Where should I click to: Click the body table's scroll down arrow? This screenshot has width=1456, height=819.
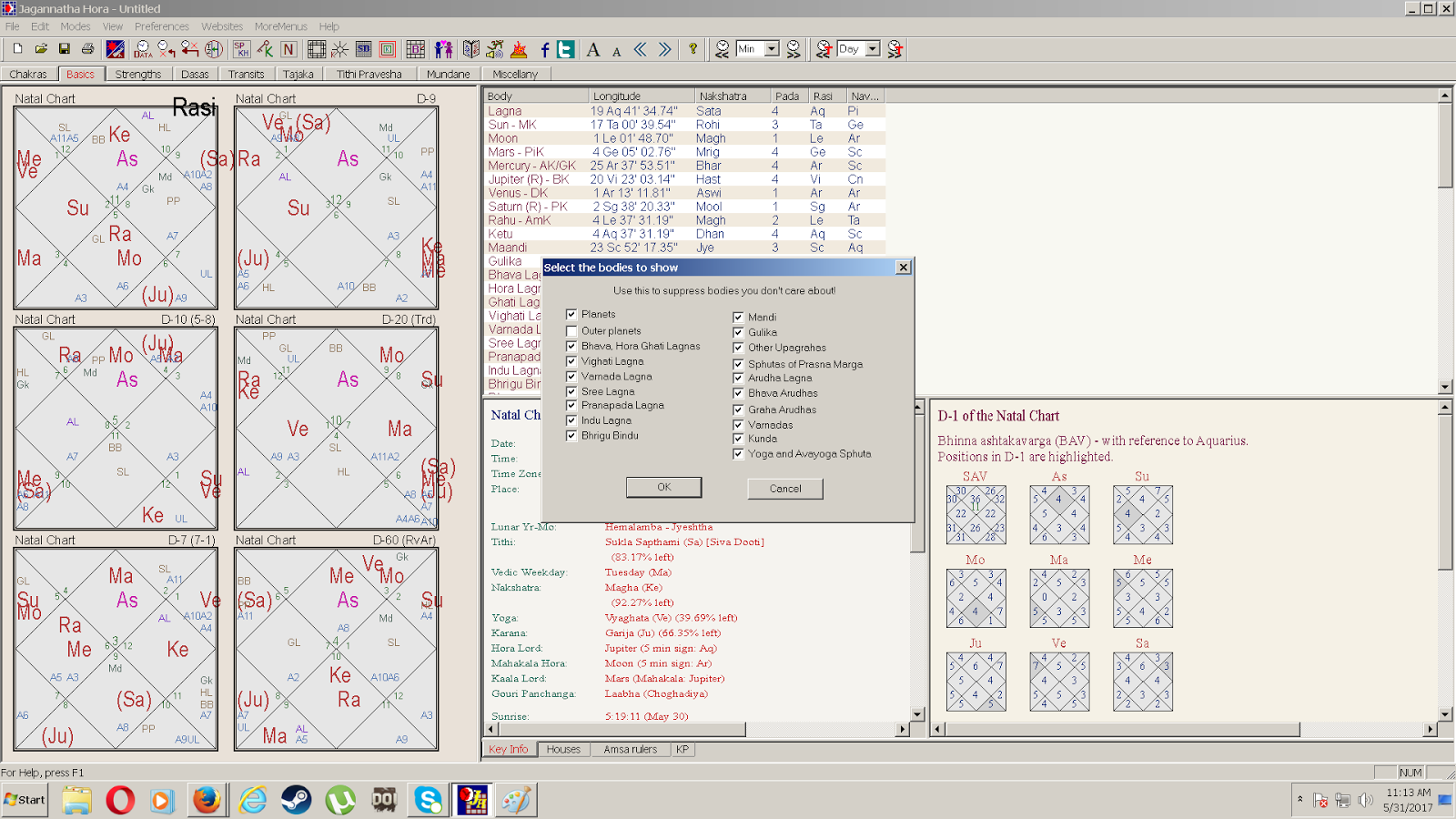click(1445, 387)
